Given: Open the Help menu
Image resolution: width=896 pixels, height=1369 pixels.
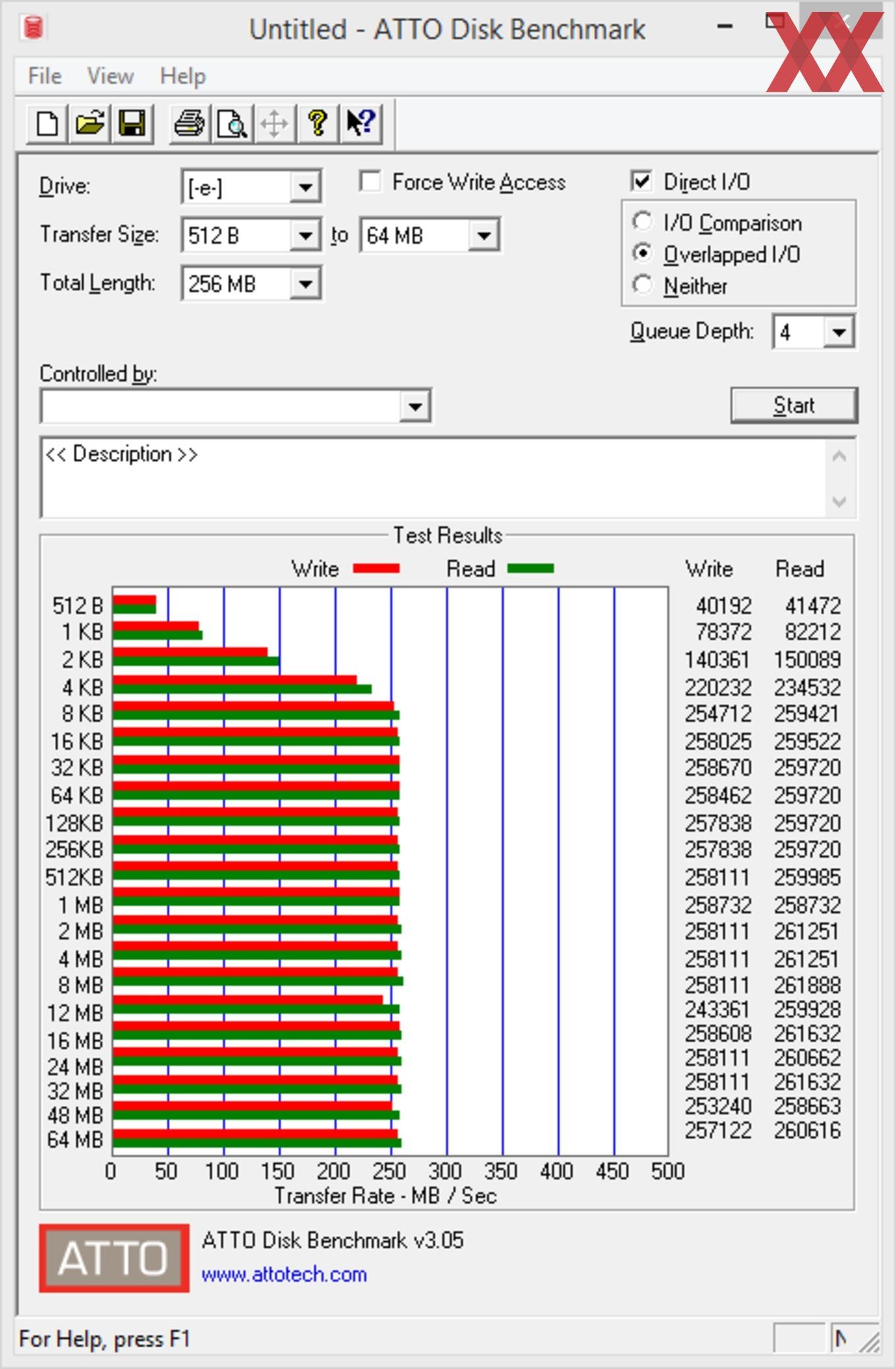Looking at the screenshot, I should pos(182,76).
